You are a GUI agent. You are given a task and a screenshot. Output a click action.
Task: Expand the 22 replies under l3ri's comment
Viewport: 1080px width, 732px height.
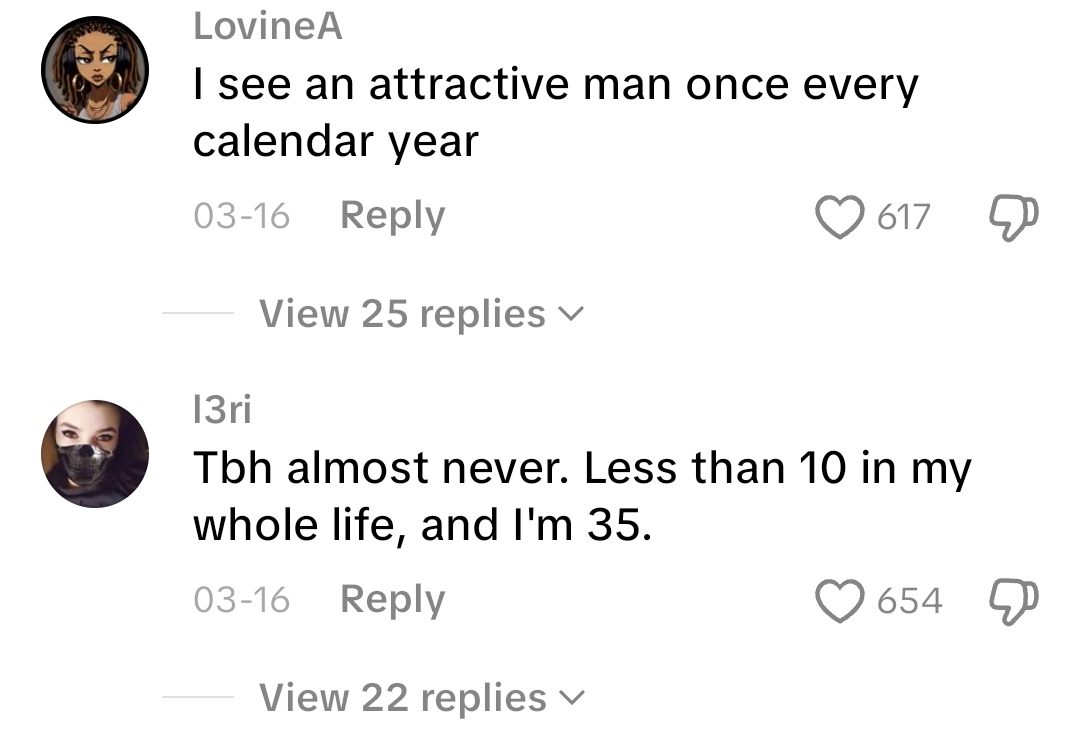[397, 697]
